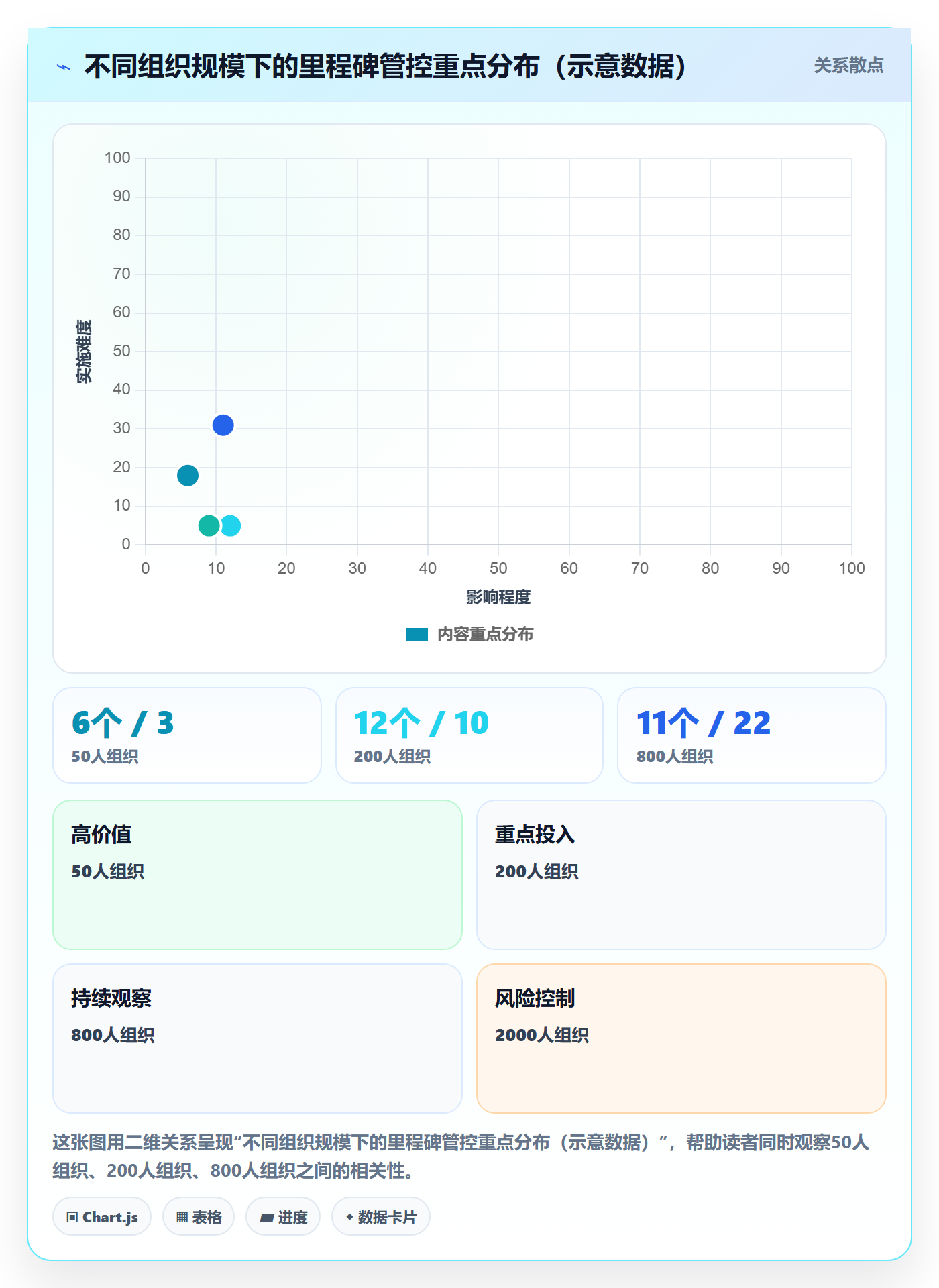Click the description paragraph starting 这张图用二维关系
The image size is (939, 1288).
coord(461,1157)
